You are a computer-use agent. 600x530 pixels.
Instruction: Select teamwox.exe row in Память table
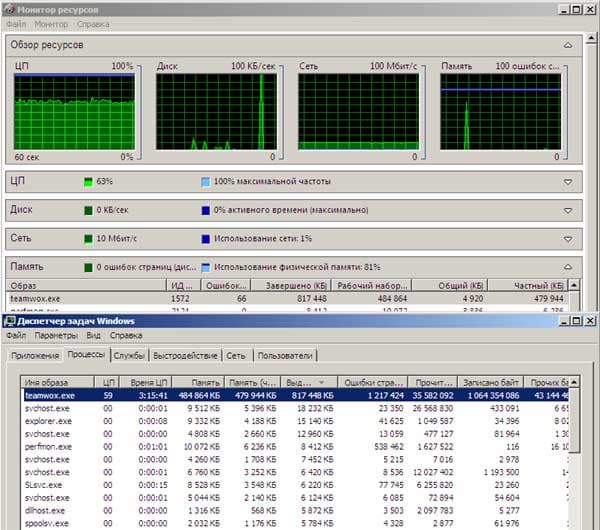pyautogui.click(x=287, y=298)
